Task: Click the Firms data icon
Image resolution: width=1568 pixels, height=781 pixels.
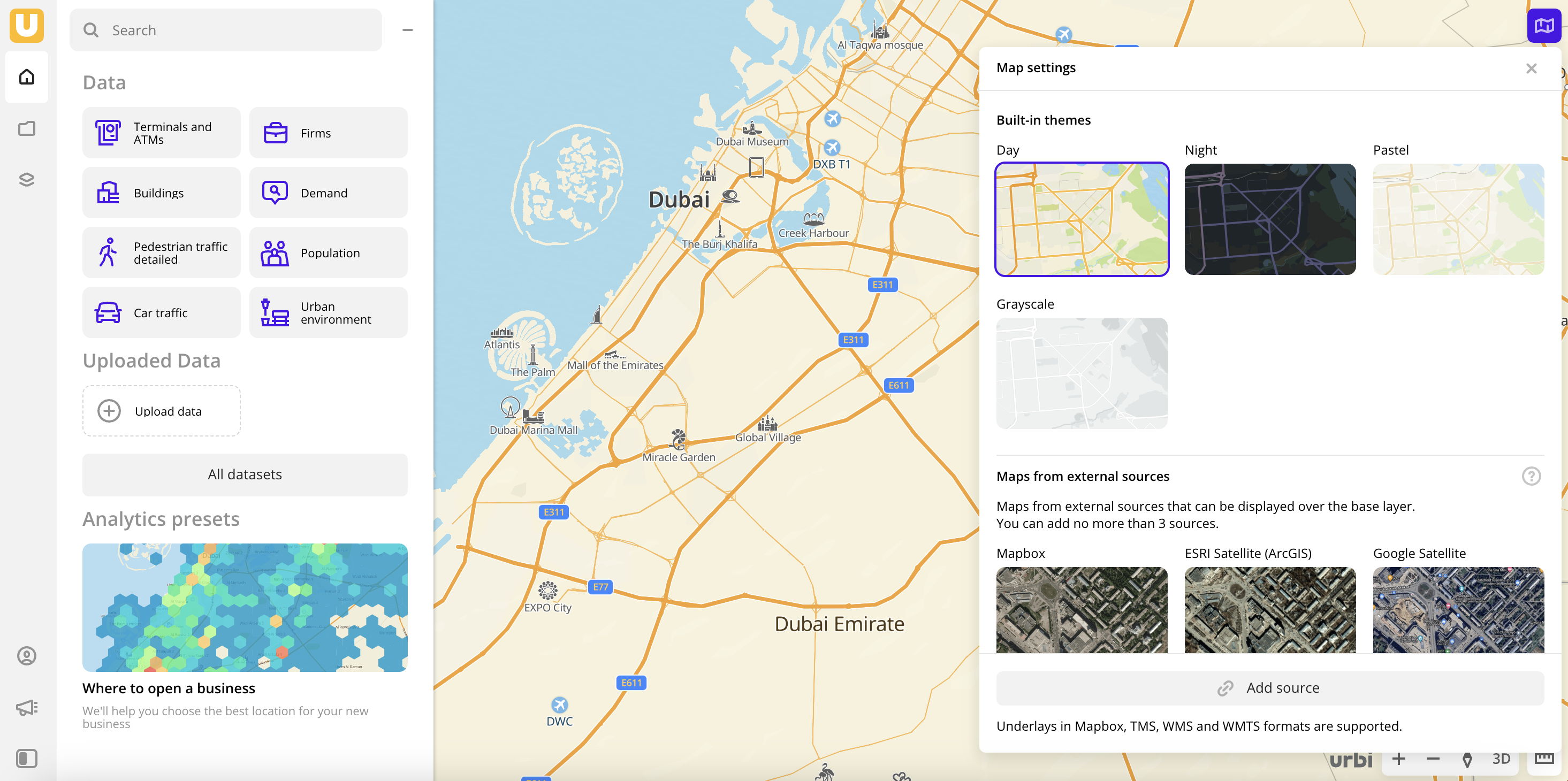Action: click(x=275, y=132)
